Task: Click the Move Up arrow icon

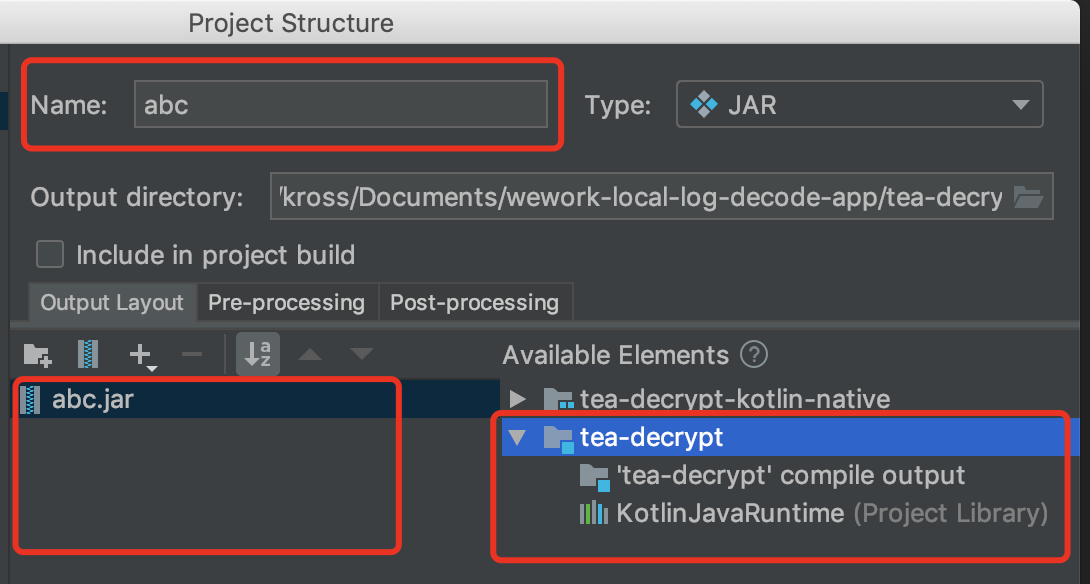Action: coord(310,354)
